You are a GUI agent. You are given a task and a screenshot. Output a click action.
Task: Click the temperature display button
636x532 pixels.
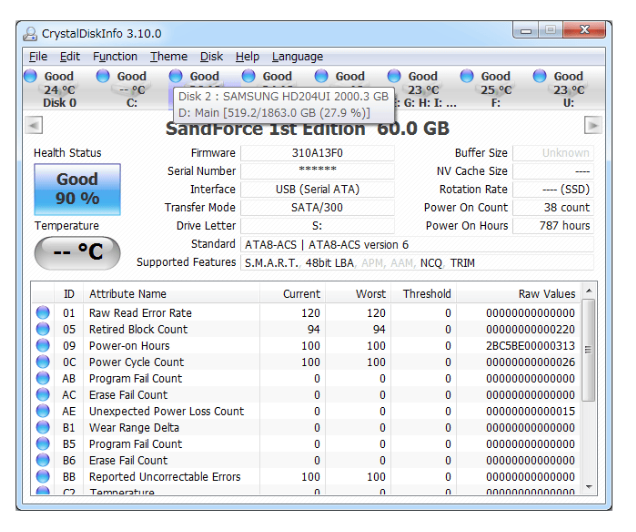coord(77,253)
